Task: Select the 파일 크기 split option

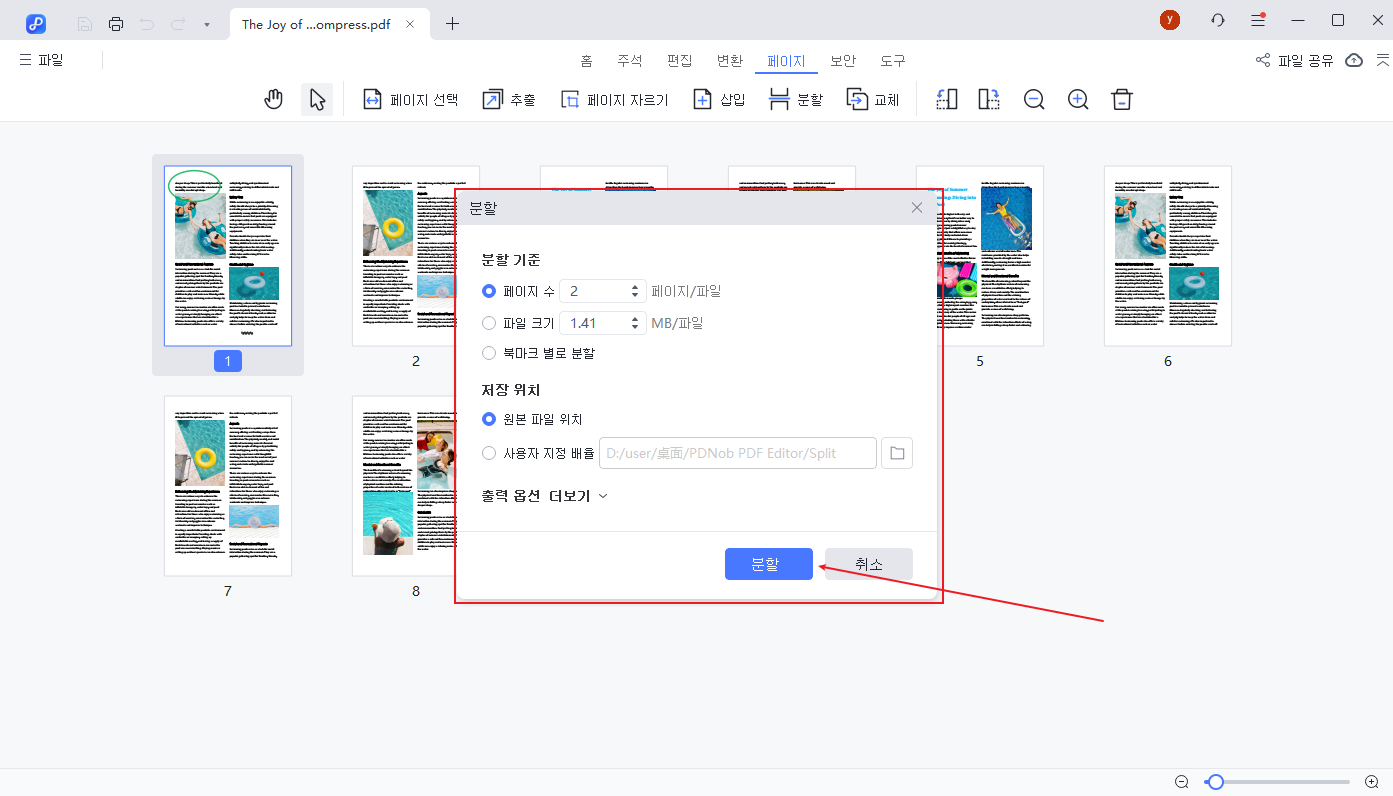Action: point(489,322)
